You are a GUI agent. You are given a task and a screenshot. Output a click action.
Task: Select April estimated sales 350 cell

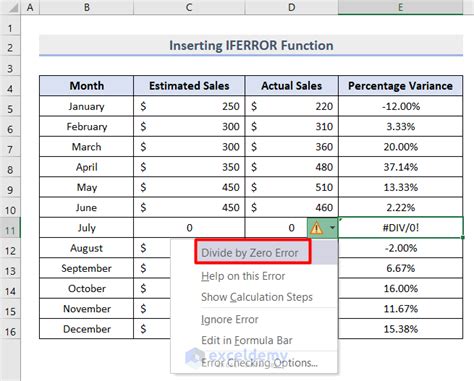[189, 167]
